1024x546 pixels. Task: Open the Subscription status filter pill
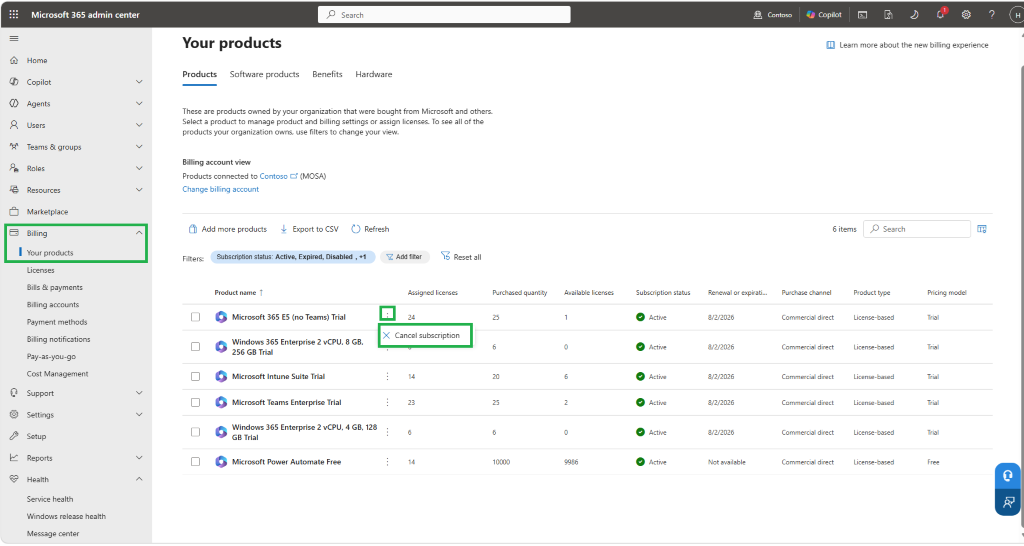click(x=293, y=257)
